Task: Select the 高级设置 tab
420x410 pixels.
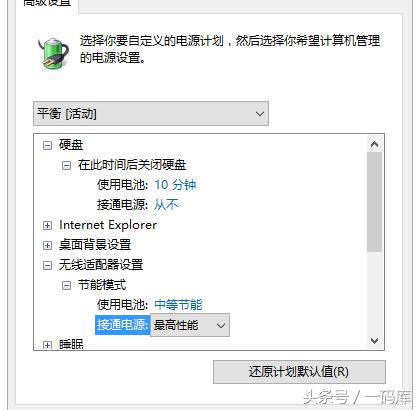Action: point(47,4)
